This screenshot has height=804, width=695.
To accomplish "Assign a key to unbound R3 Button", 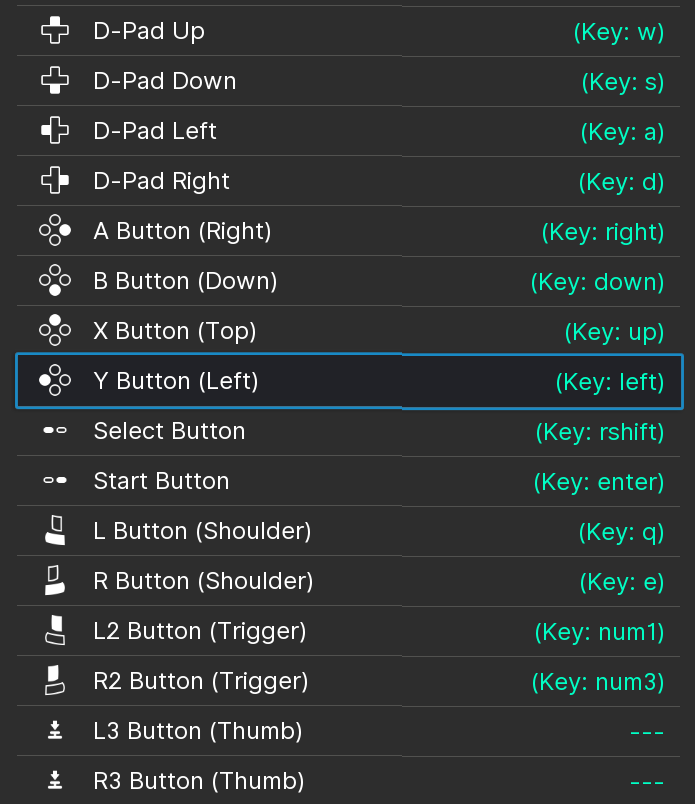I will click(x=647, y=782).
